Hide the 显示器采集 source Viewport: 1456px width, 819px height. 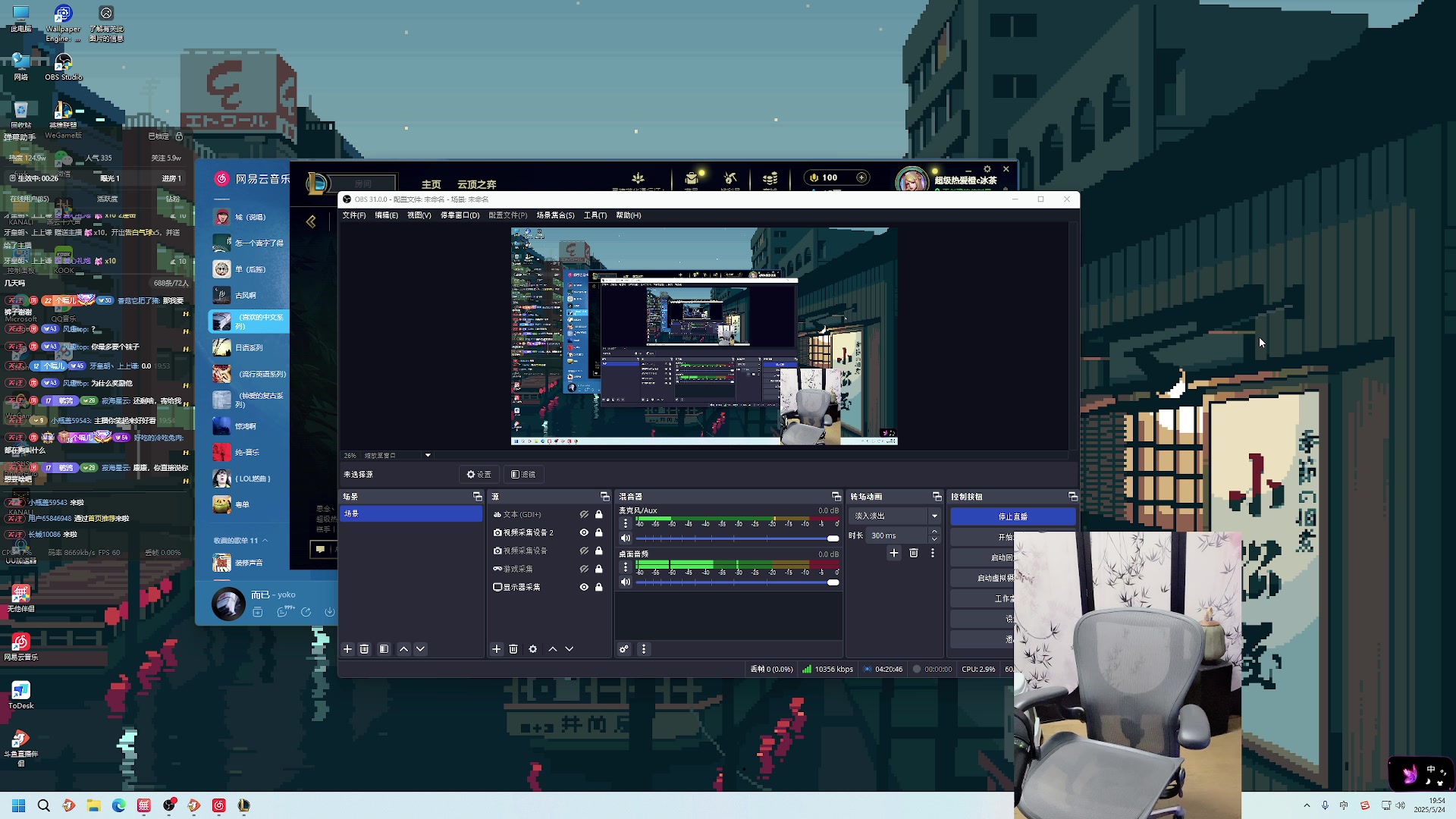coord(584,587)
